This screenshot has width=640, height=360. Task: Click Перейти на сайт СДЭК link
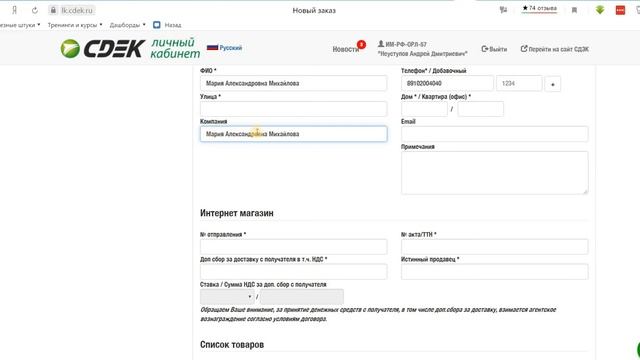point(554,49)
